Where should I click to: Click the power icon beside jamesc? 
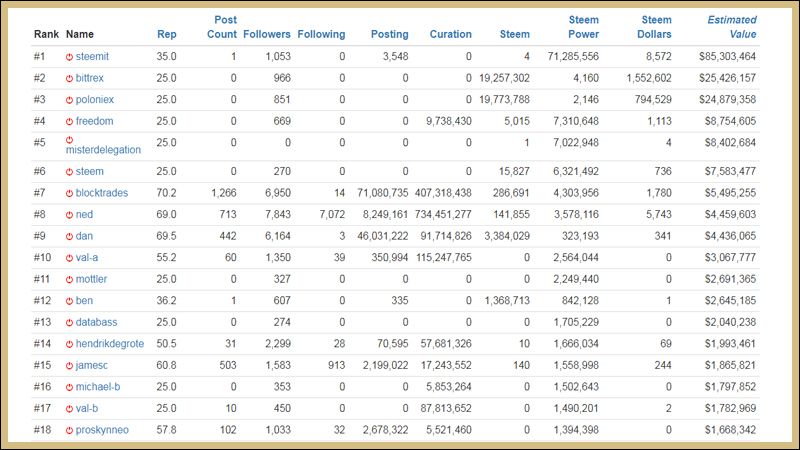[69, 366]
